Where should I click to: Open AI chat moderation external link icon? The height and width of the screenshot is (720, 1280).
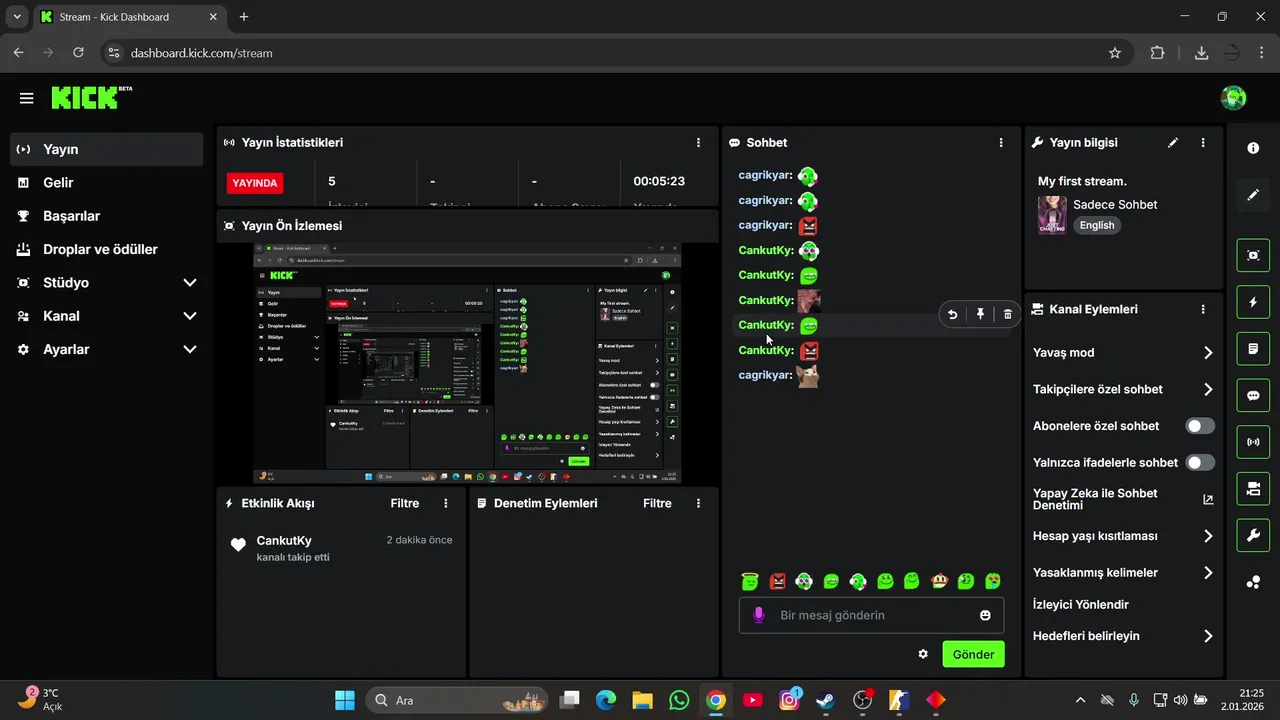tap(1208, 499)
